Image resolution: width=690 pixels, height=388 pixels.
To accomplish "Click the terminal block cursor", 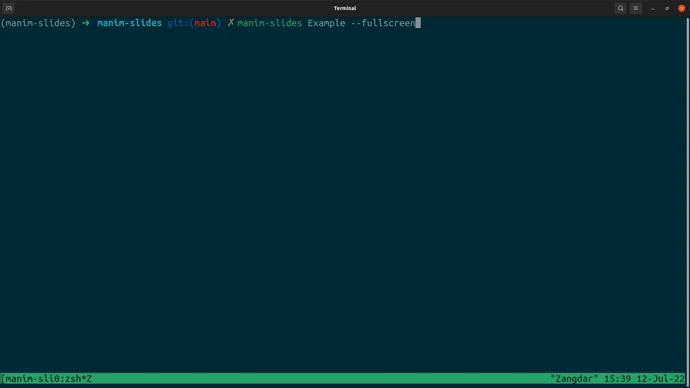I will pos(418,23).
